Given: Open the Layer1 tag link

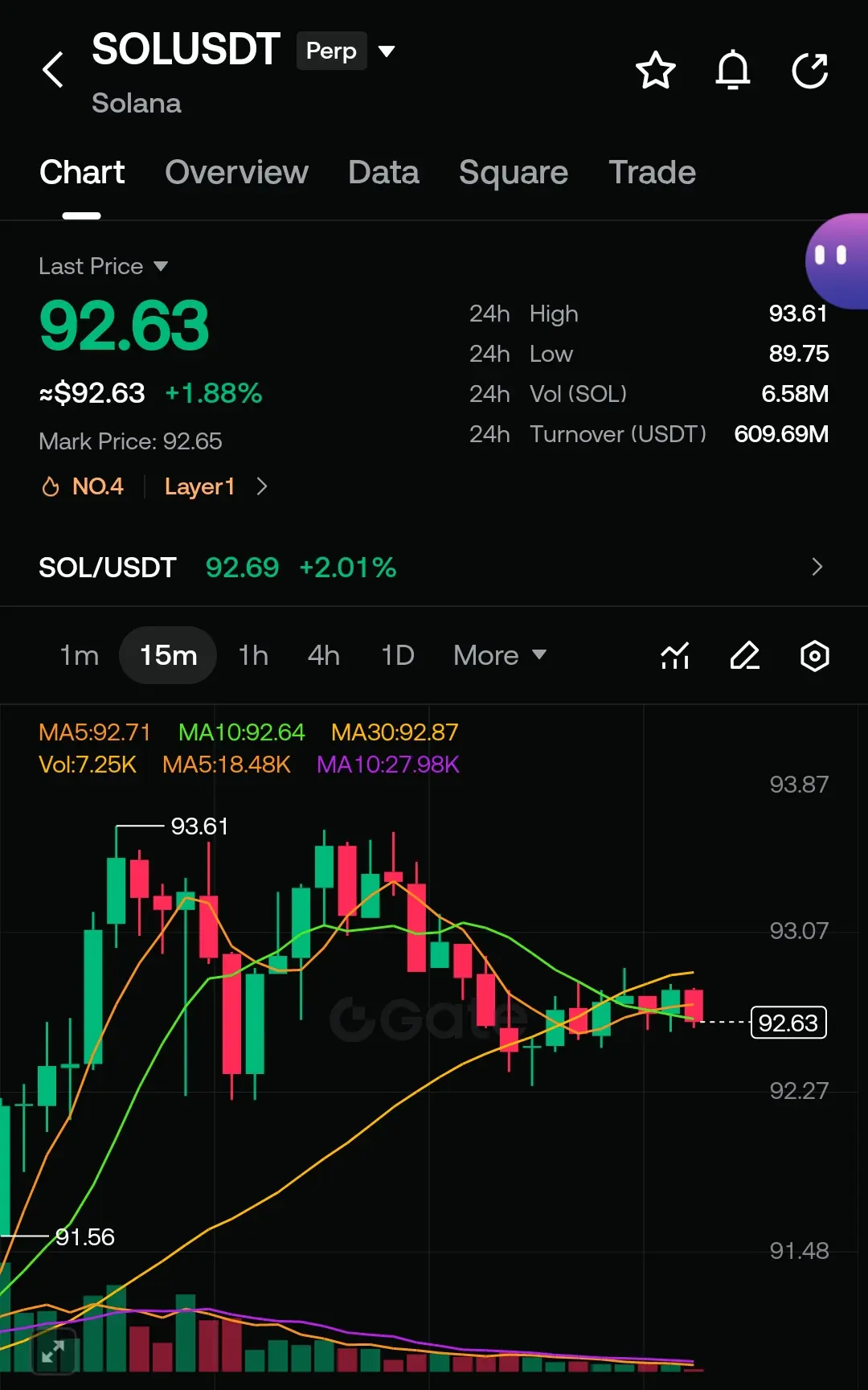Looking at the screenshot, I should pyautogui.click(x=199, y=486).
